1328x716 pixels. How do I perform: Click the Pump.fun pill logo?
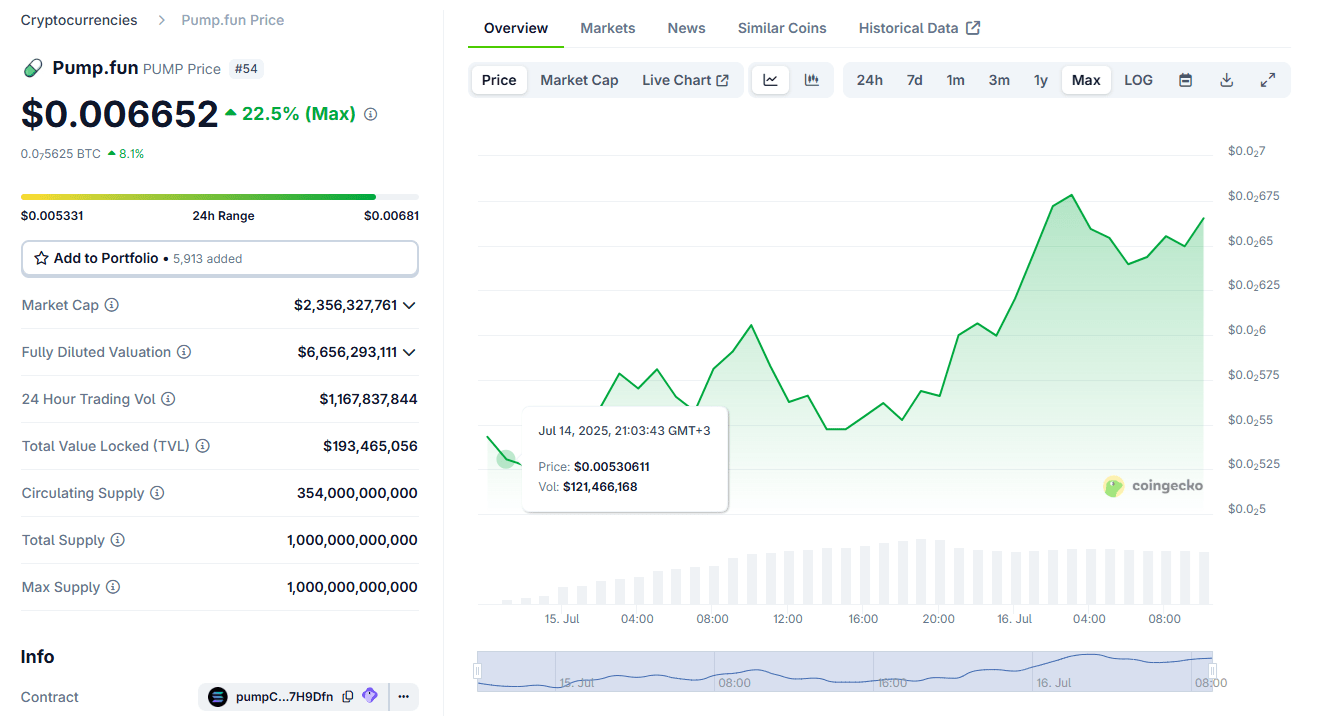tap(33, 68)
